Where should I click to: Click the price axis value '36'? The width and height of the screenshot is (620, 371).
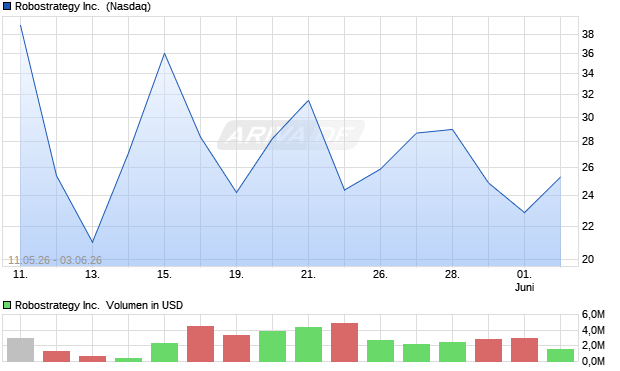tap(588, 53)
